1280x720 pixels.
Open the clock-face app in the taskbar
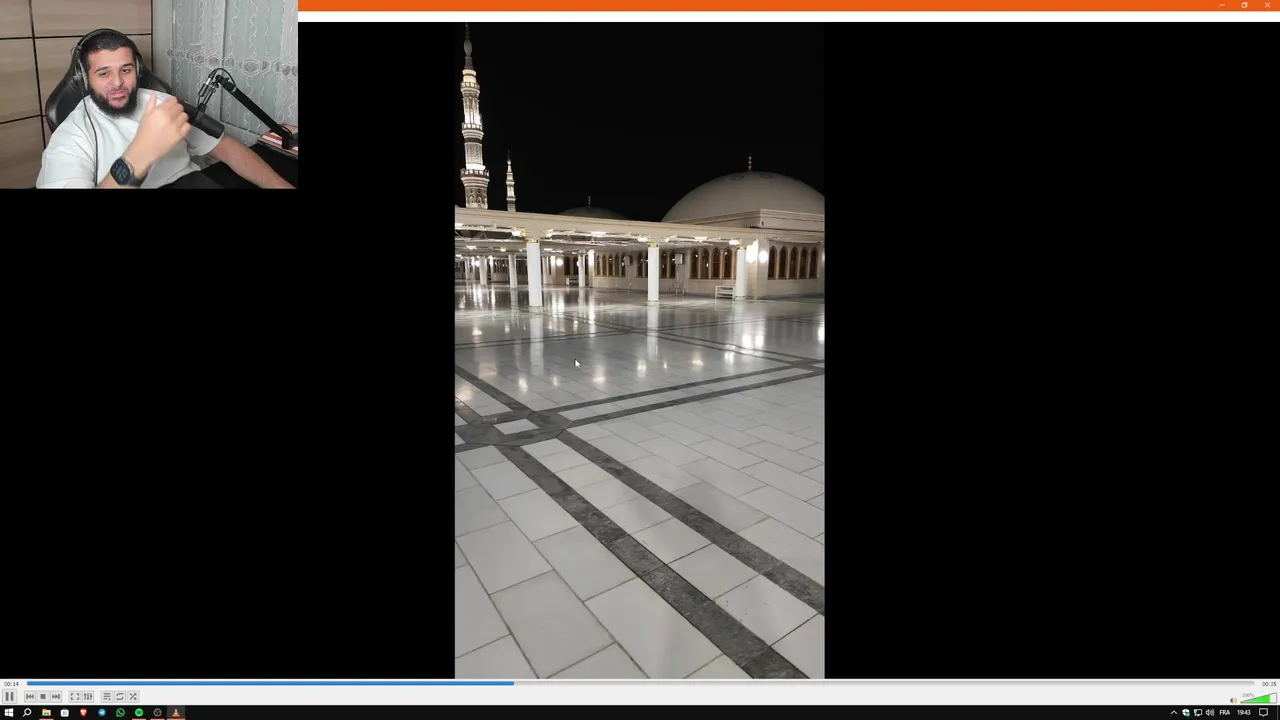pyautogui.click(x=157, y=712)
